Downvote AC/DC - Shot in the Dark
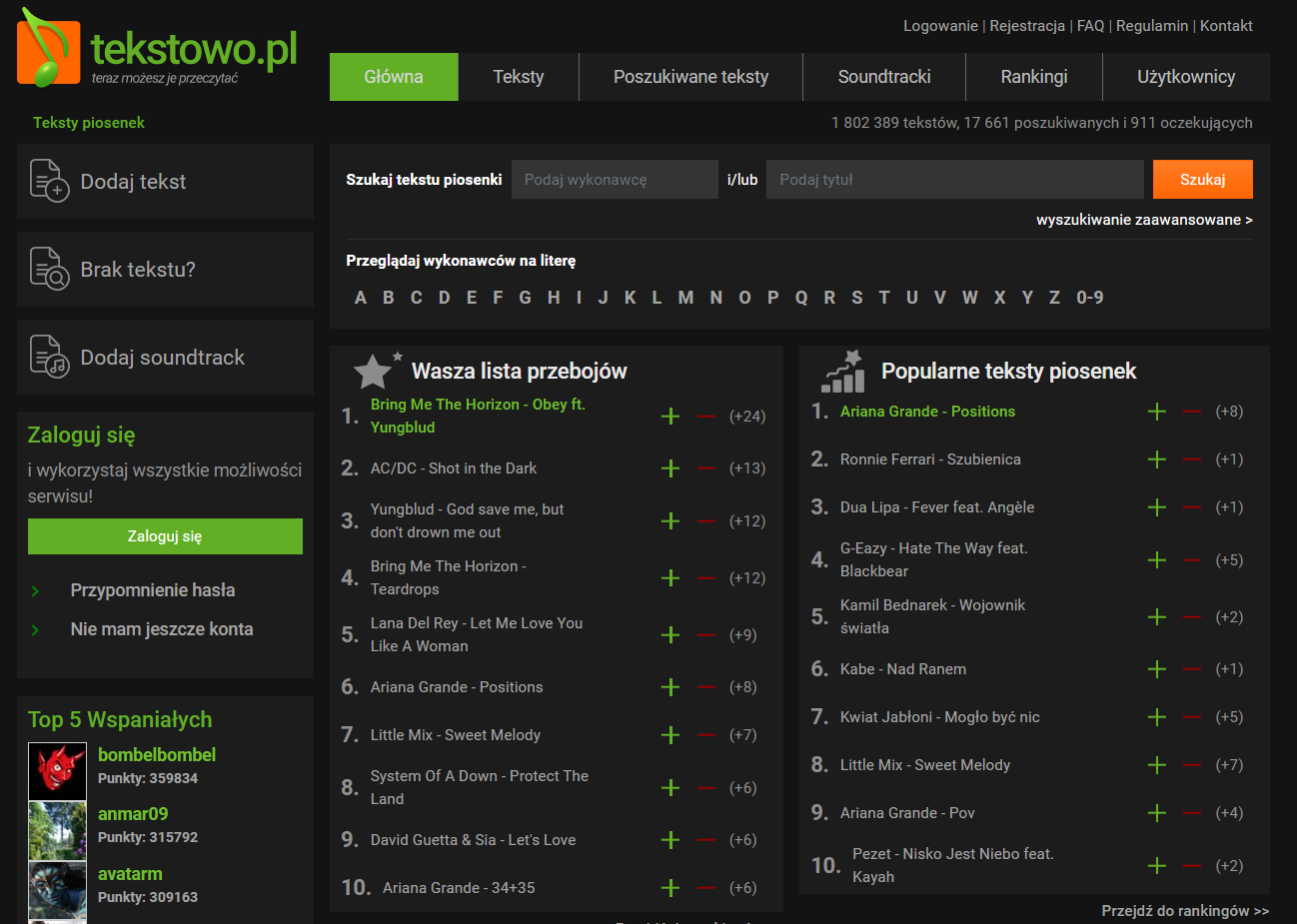Screen dimensions: 1297x924 pos(706,468)
